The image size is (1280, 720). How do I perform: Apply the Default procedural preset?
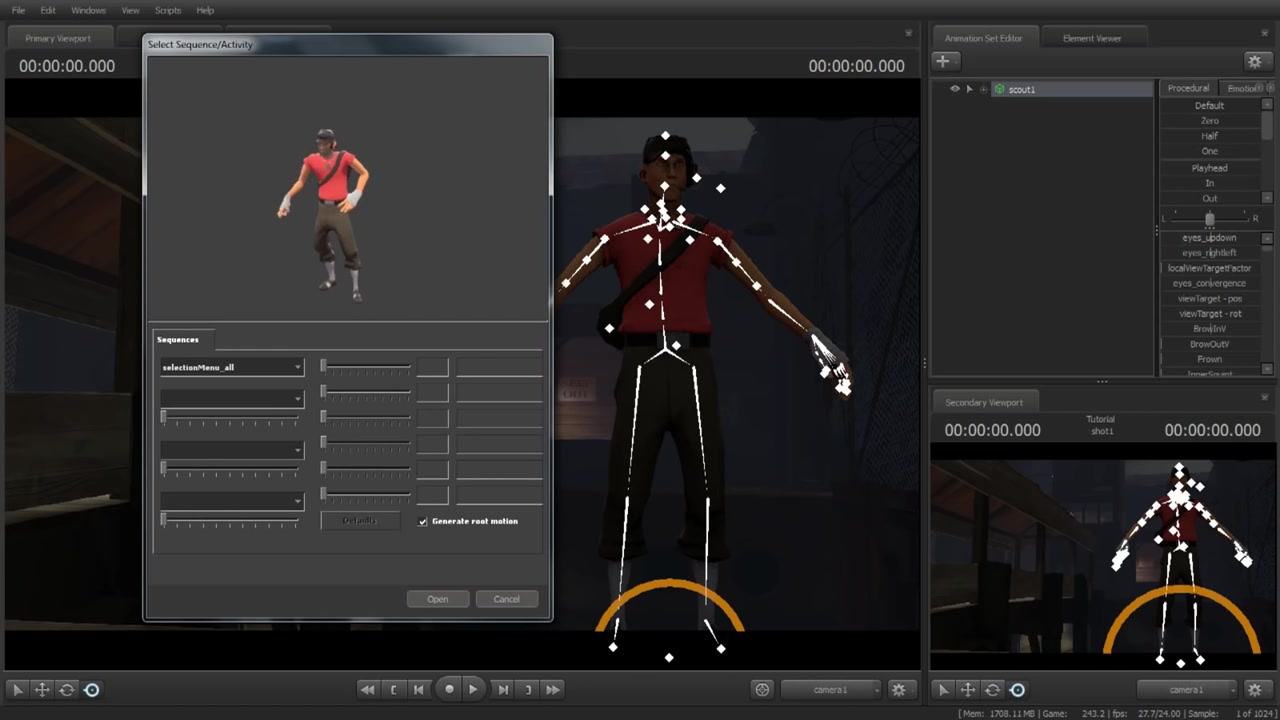coord(1209,105)
